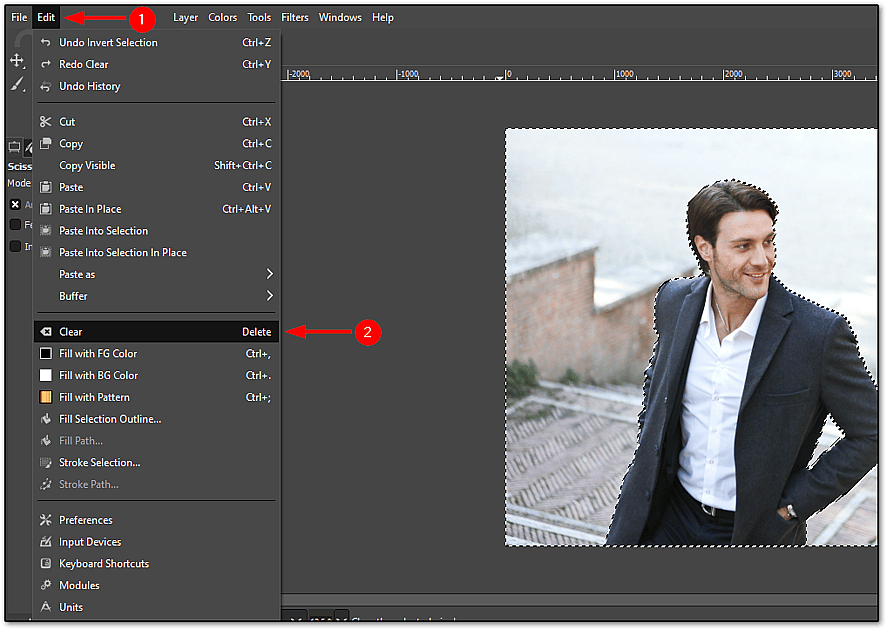Open the File menu
Screen dimensions: 887x630
tap(19, 18)
